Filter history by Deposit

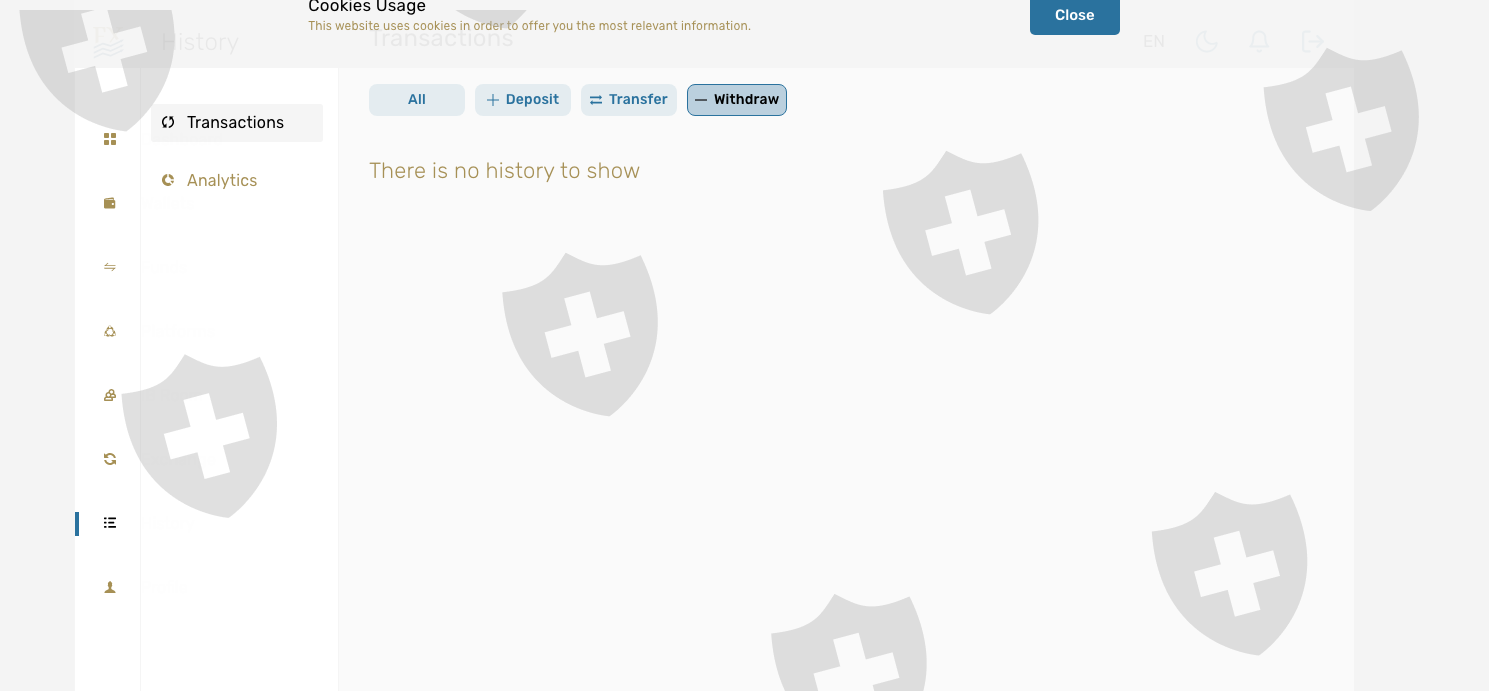(523, 100)
